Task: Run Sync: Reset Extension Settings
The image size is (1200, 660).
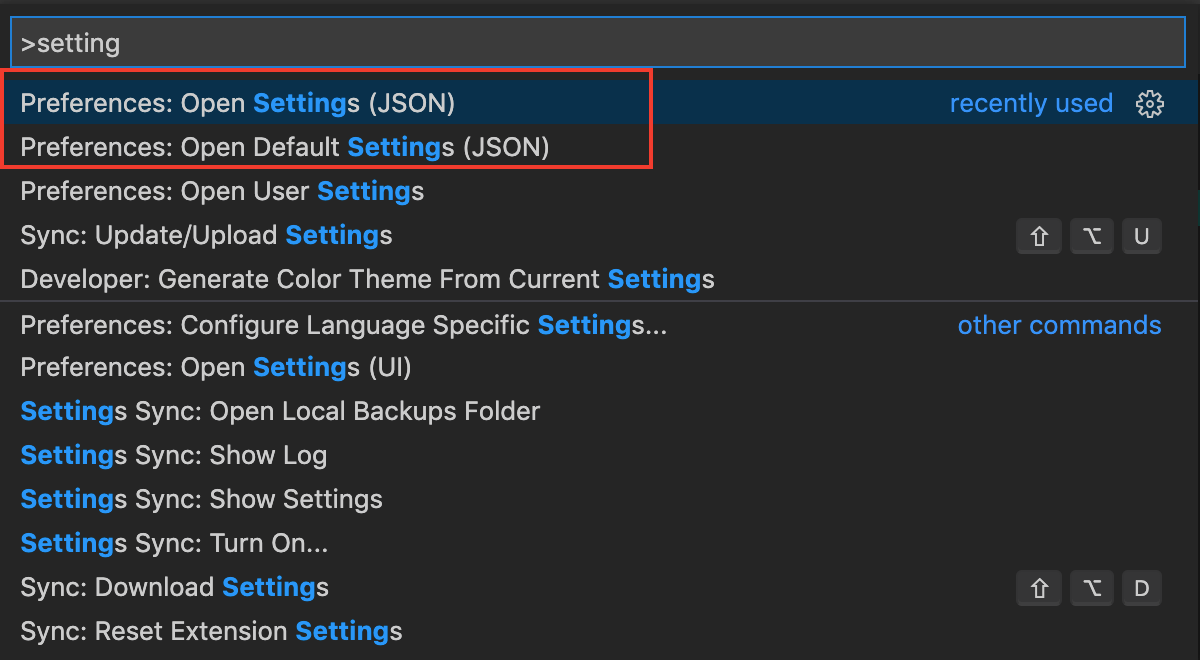Action: [x=600, y=631]
